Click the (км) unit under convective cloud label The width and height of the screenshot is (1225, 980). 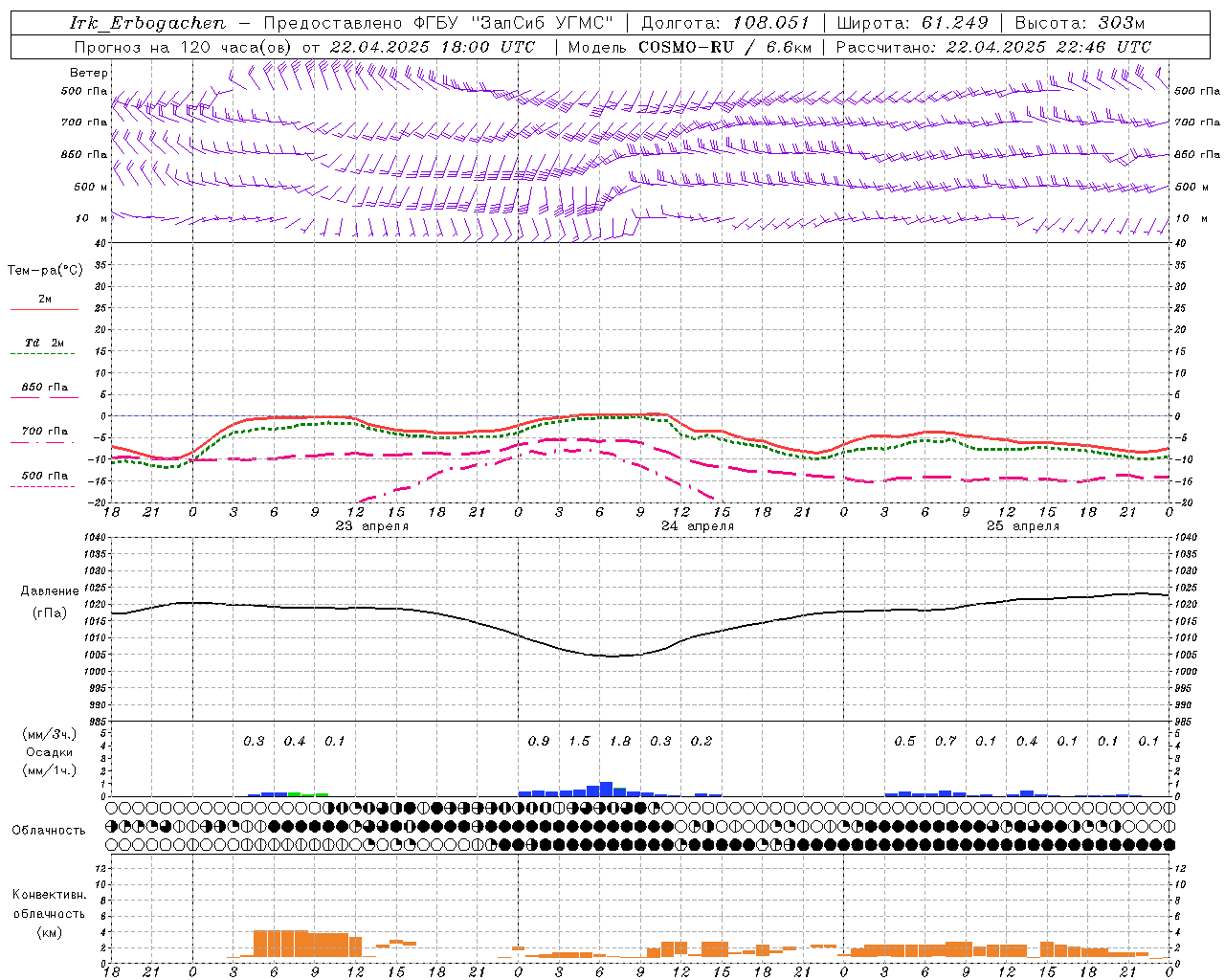click(49, 932)
